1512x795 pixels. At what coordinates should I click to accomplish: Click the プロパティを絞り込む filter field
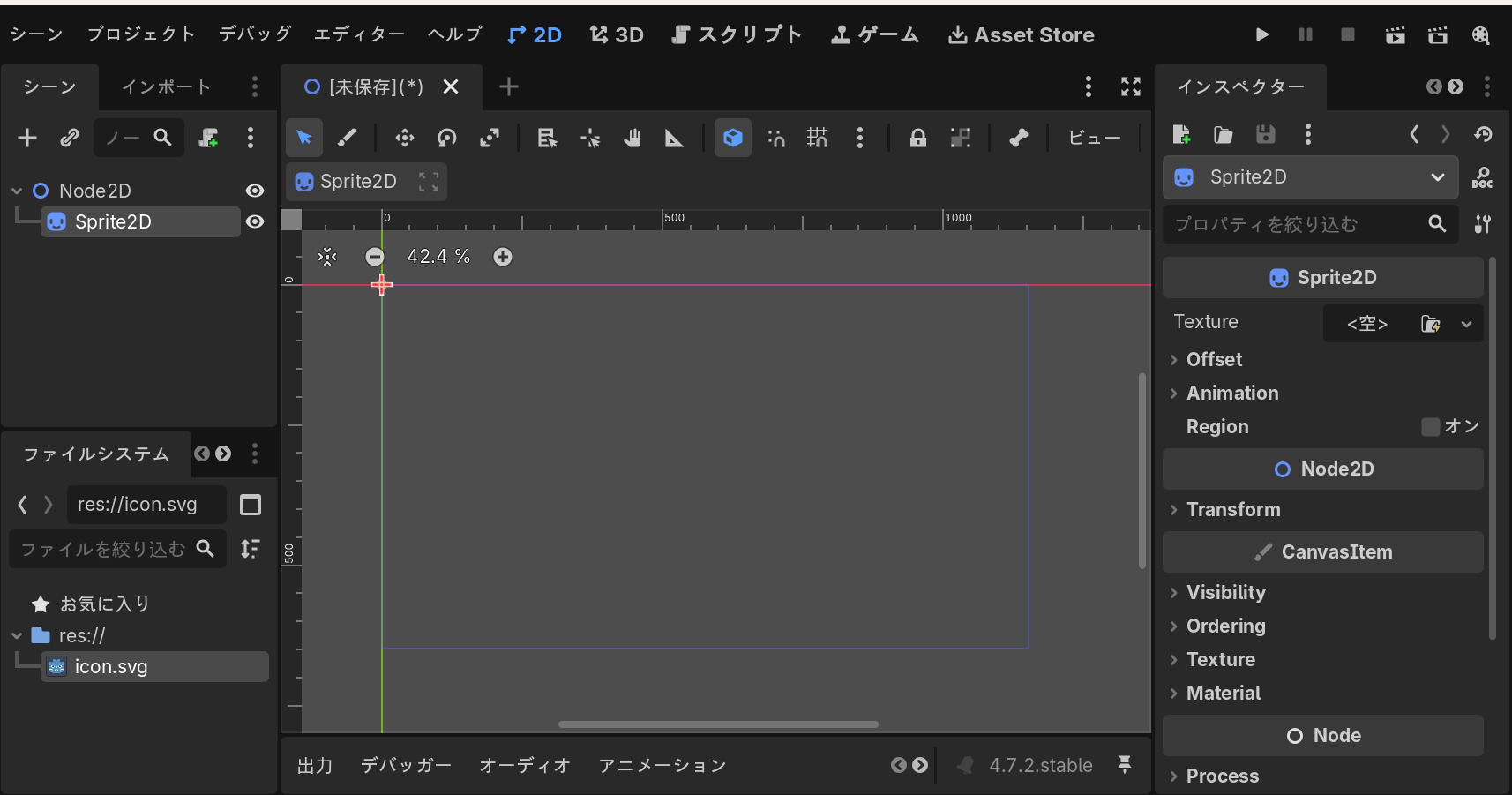point(1311,225)
